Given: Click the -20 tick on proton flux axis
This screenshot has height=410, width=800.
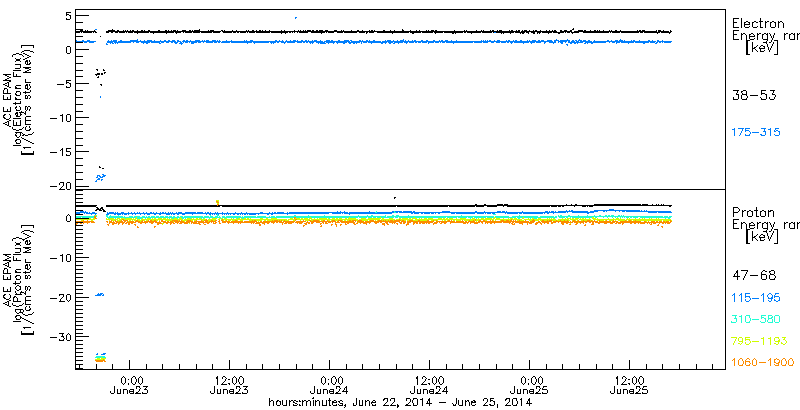Looking at the screenshot, I should coord(59,297).
